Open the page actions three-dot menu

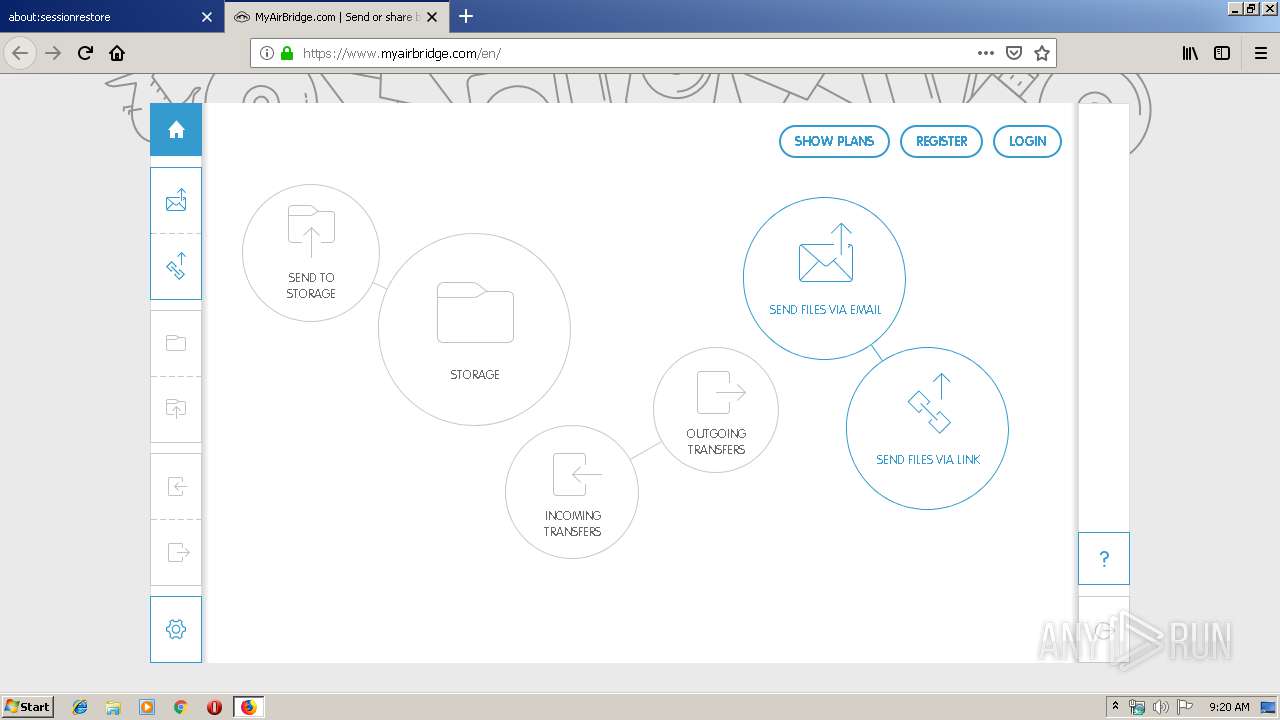[986, 53]
